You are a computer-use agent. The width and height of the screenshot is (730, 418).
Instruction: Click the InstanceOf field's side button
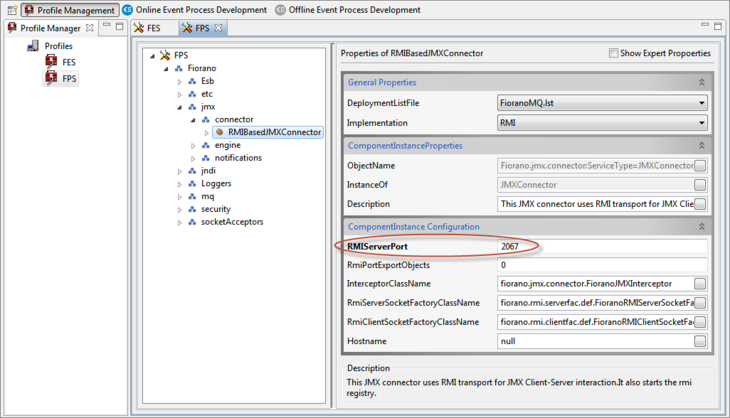700,185
